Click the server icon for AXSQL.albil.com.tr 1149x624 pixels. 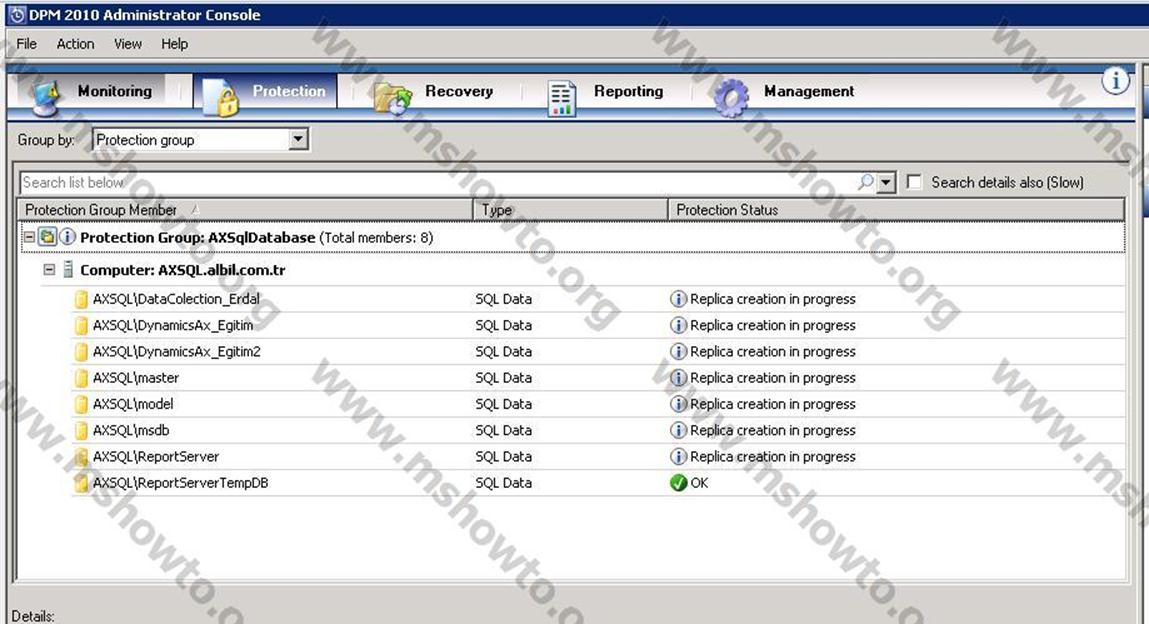coord(67,270)
